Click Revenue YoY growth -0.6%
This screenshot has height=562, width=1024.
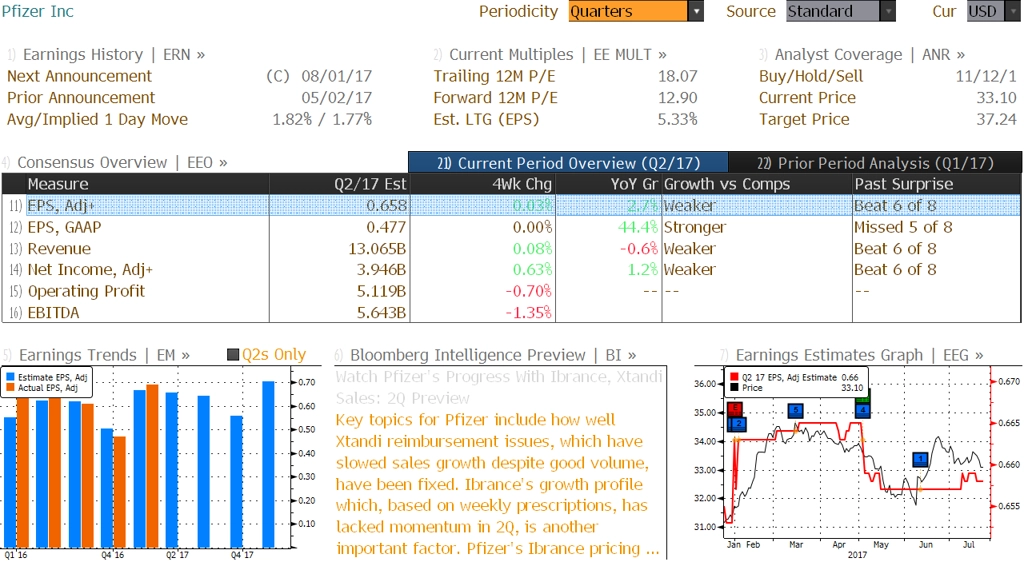point(639,249)
